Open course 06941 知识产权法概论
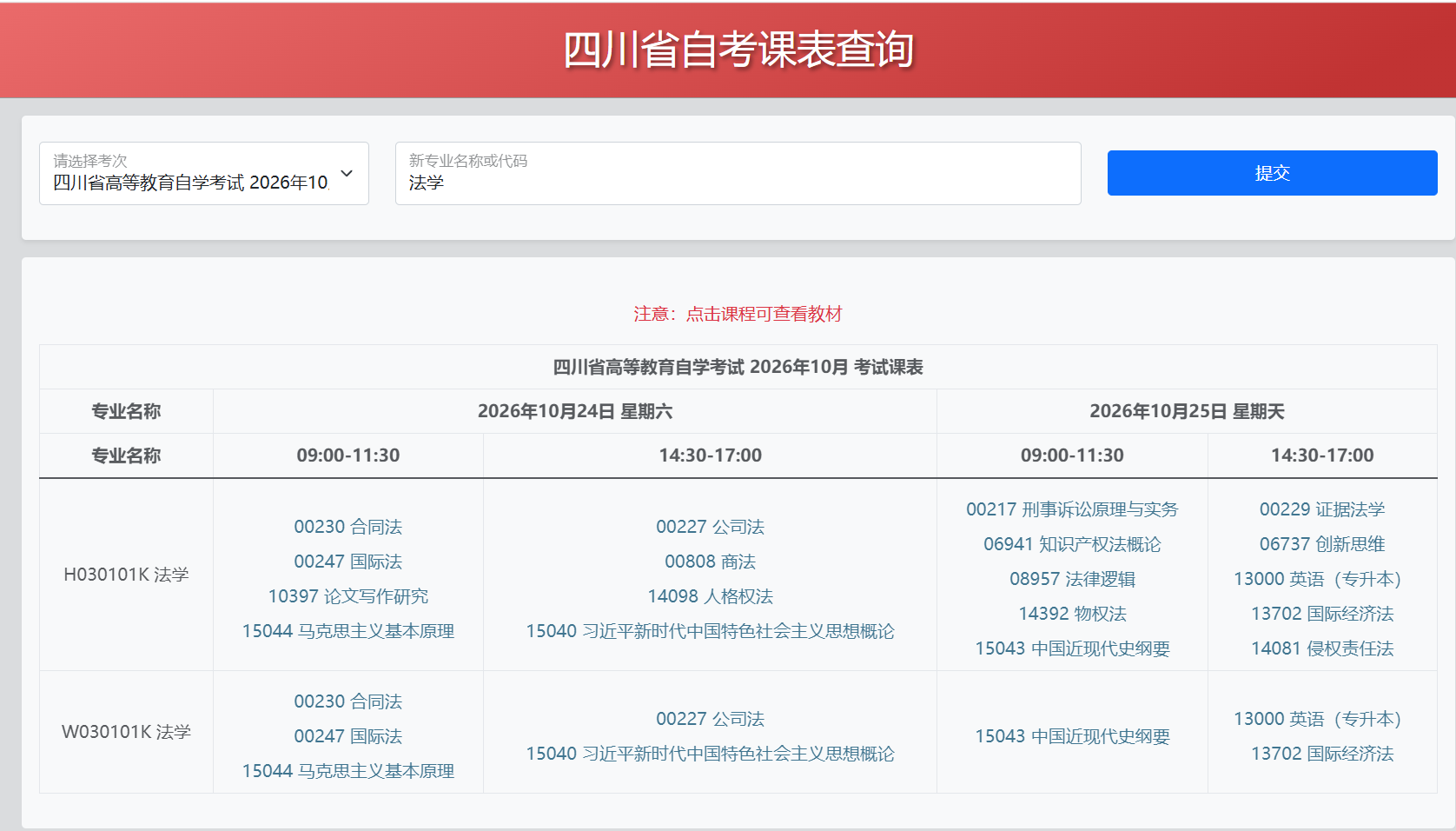This screenshot has width=1456, height=831. (1072, 544)
